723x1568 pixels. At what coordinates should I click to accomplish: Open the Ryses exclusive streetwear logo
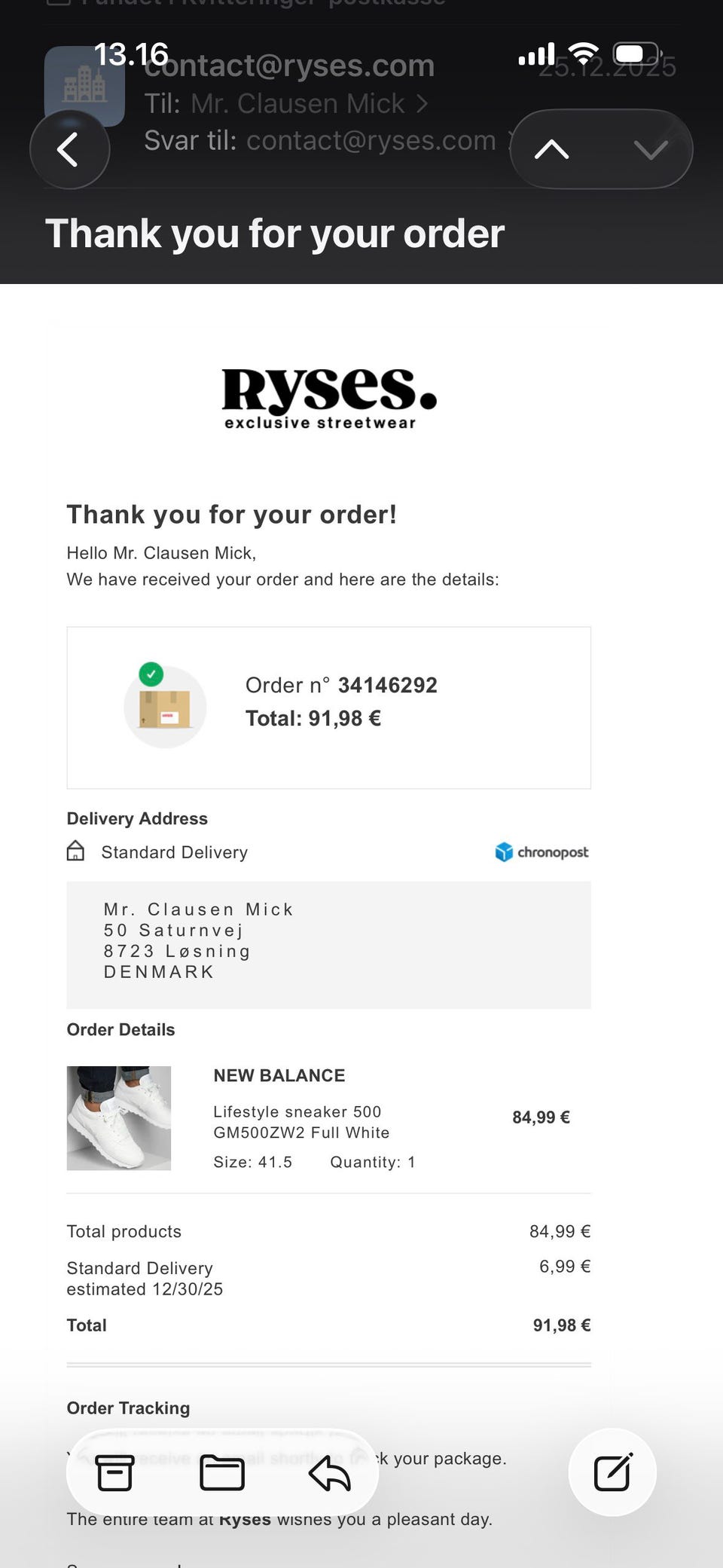click(329, 399)
